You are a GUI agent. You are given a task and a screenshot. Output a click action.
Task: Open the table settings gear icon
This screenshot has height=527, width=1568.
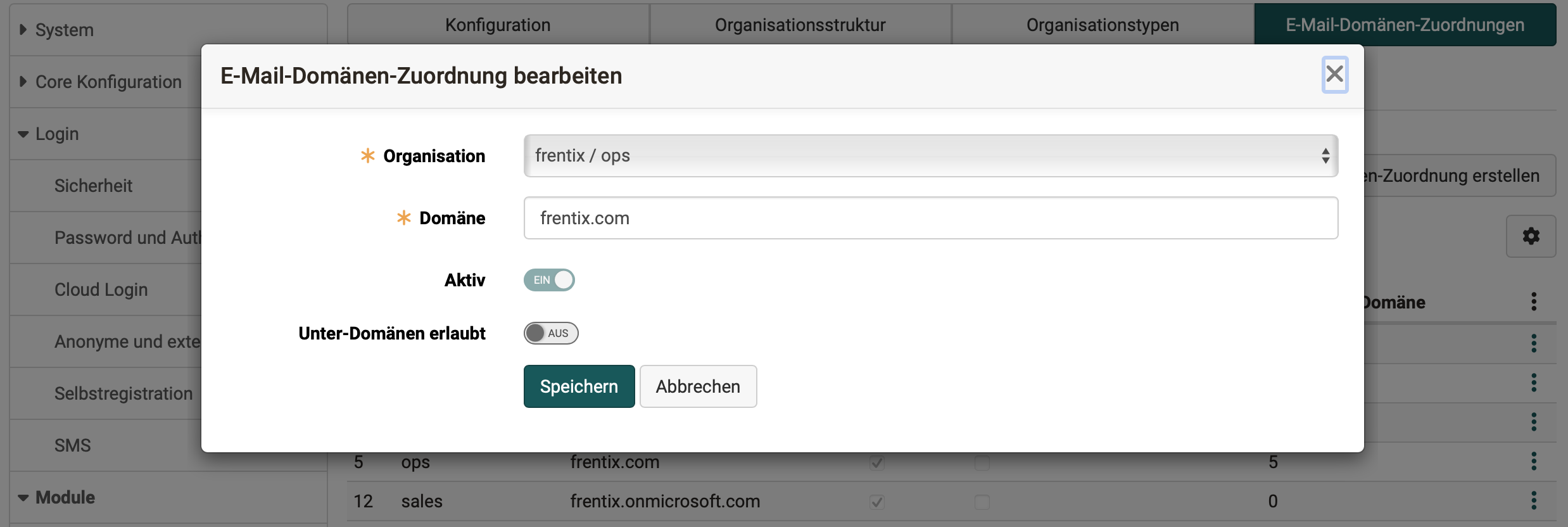click(x=1531, y=236)
